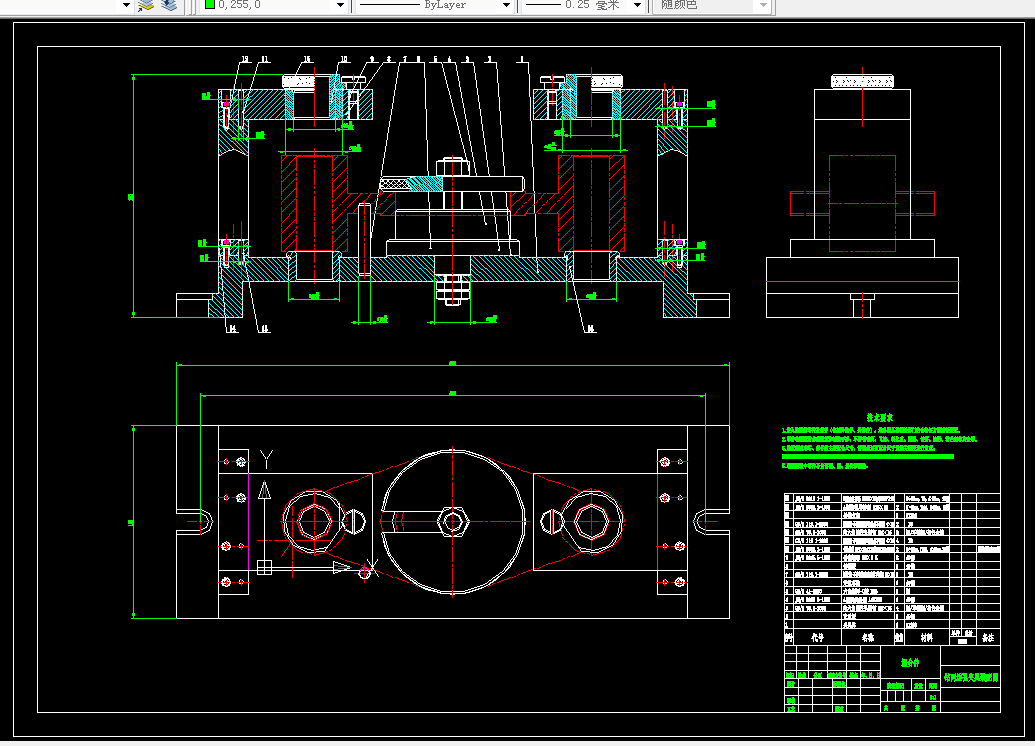Select the 组合件 text in title block
Screen dimensions: 1035x746
coord(910,662)
